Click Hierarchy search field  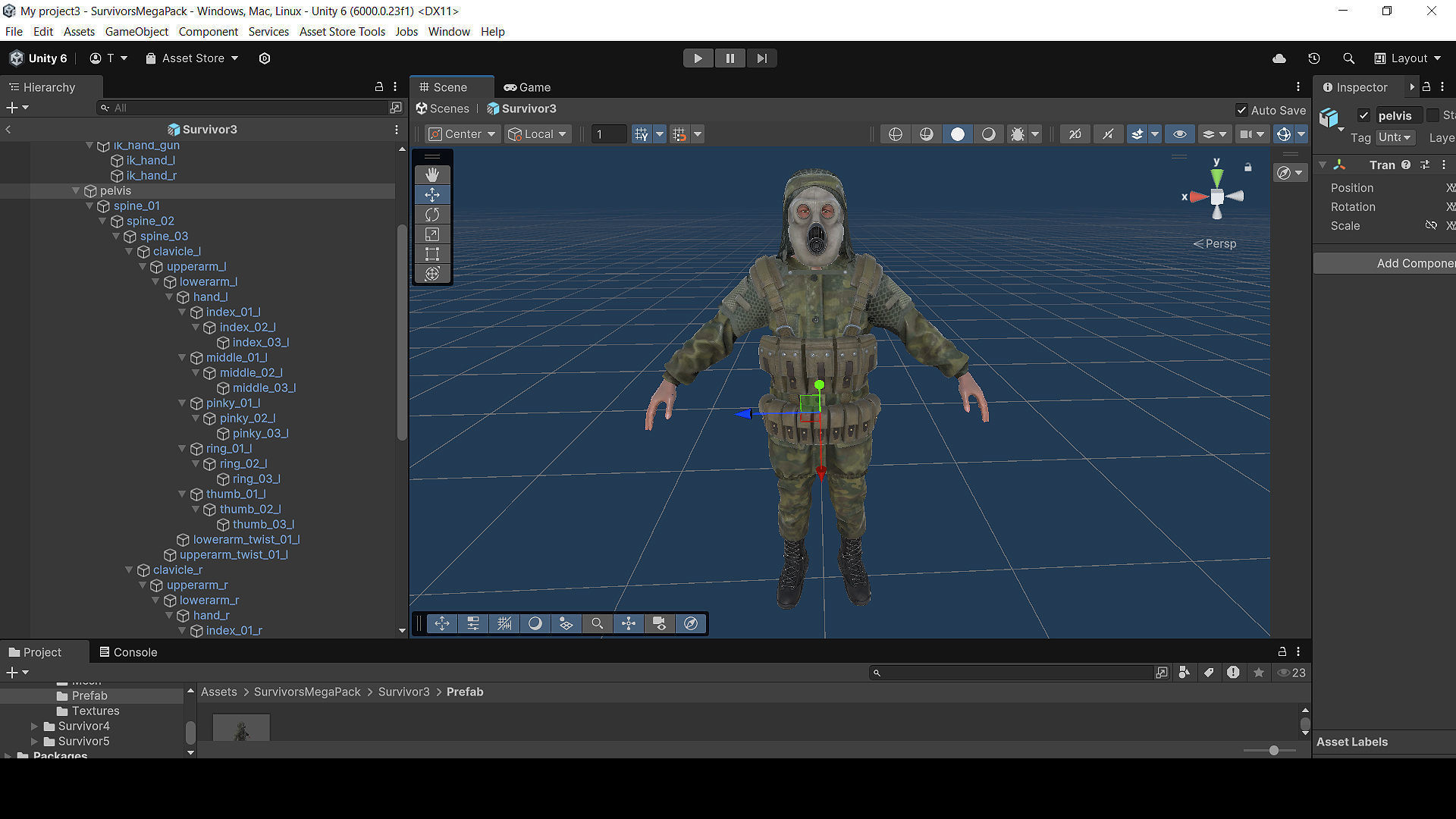tap(243, 108)
